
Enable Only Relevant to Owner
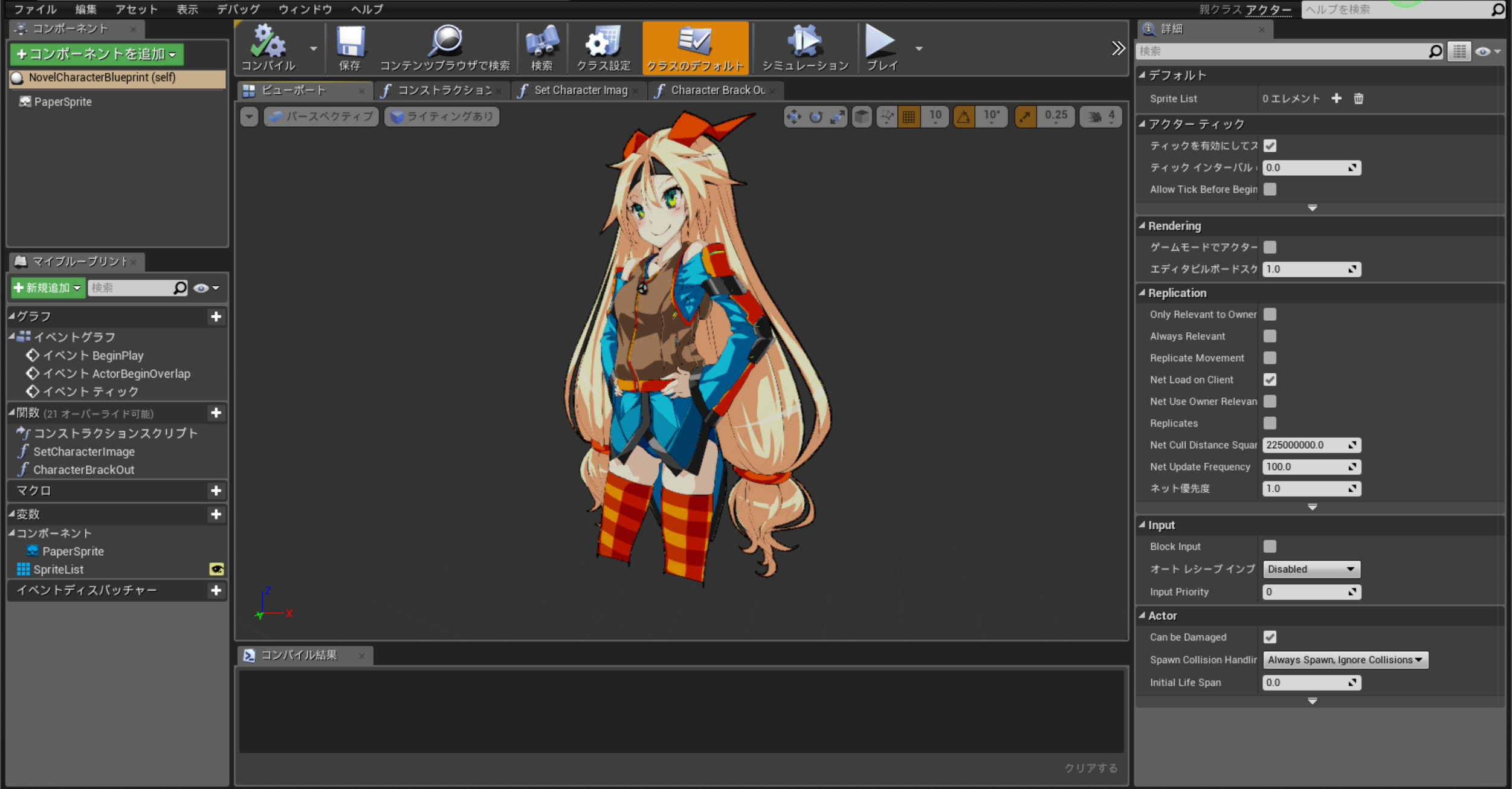1270,314
